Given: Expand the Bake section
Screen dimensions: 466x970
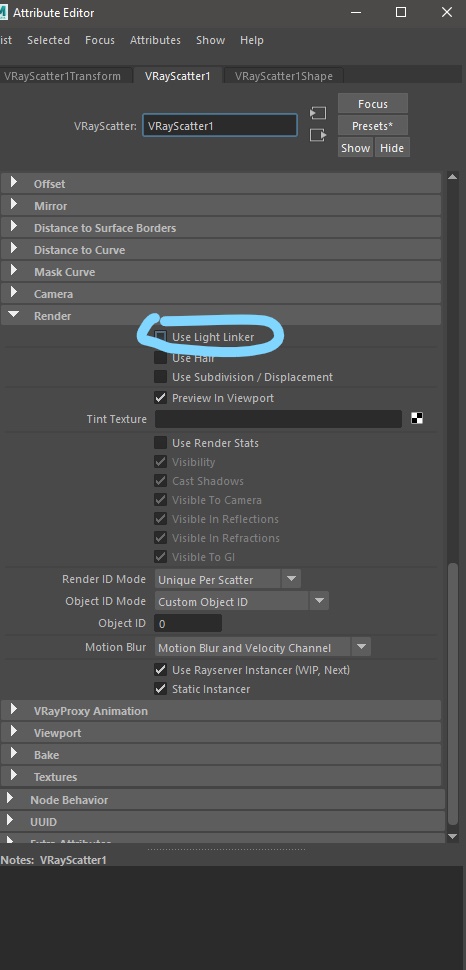Looking at the screenshot, I should pyautogui.click(x=221, y=755).
